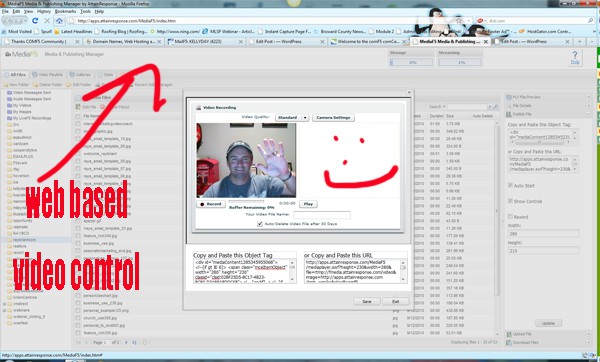
Task: Click the Firefox stop loading icon
Action: pyautogui.click(x=47, y=21)
